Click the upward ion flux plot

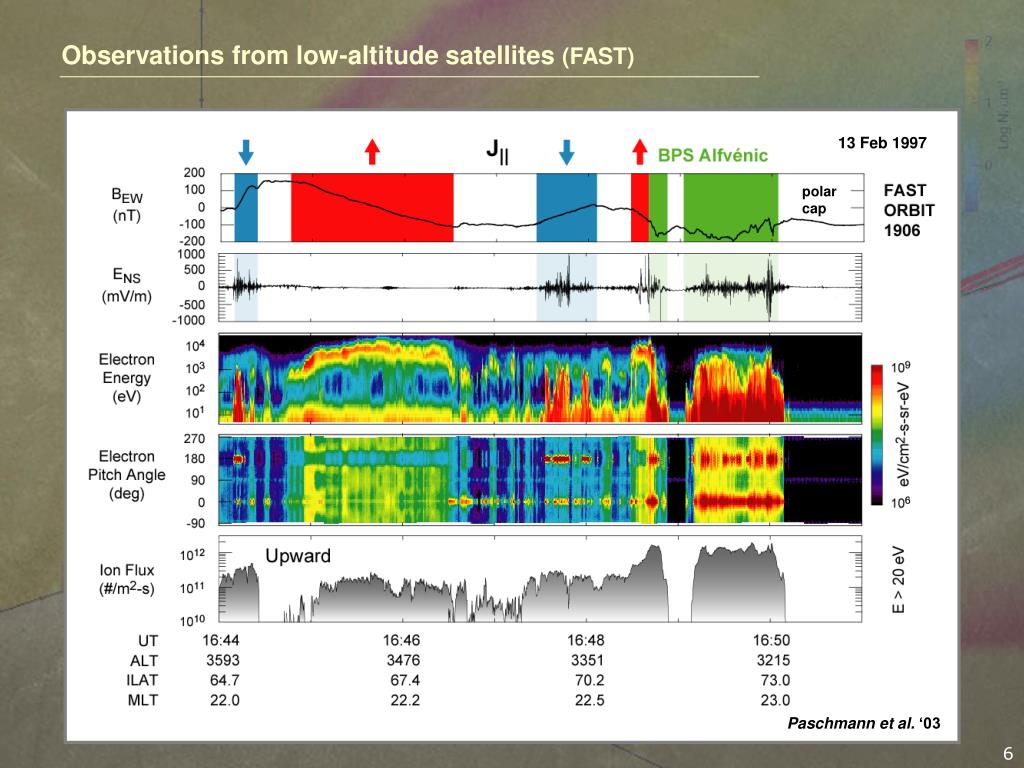click(x=540, y=579)
